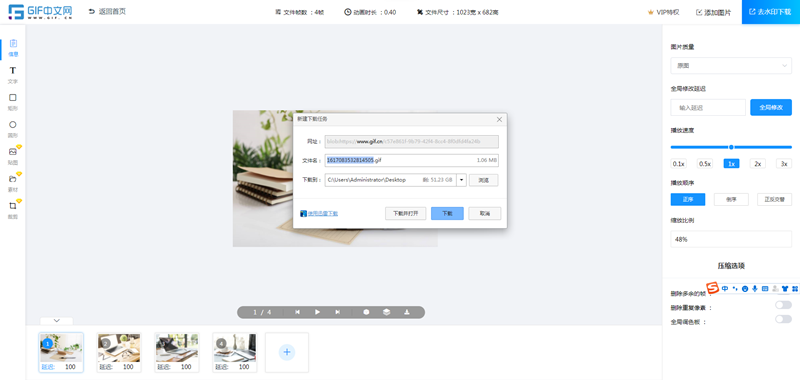Click the blue 下载 button in dialog
800x380 pixels.
[447, 214]
